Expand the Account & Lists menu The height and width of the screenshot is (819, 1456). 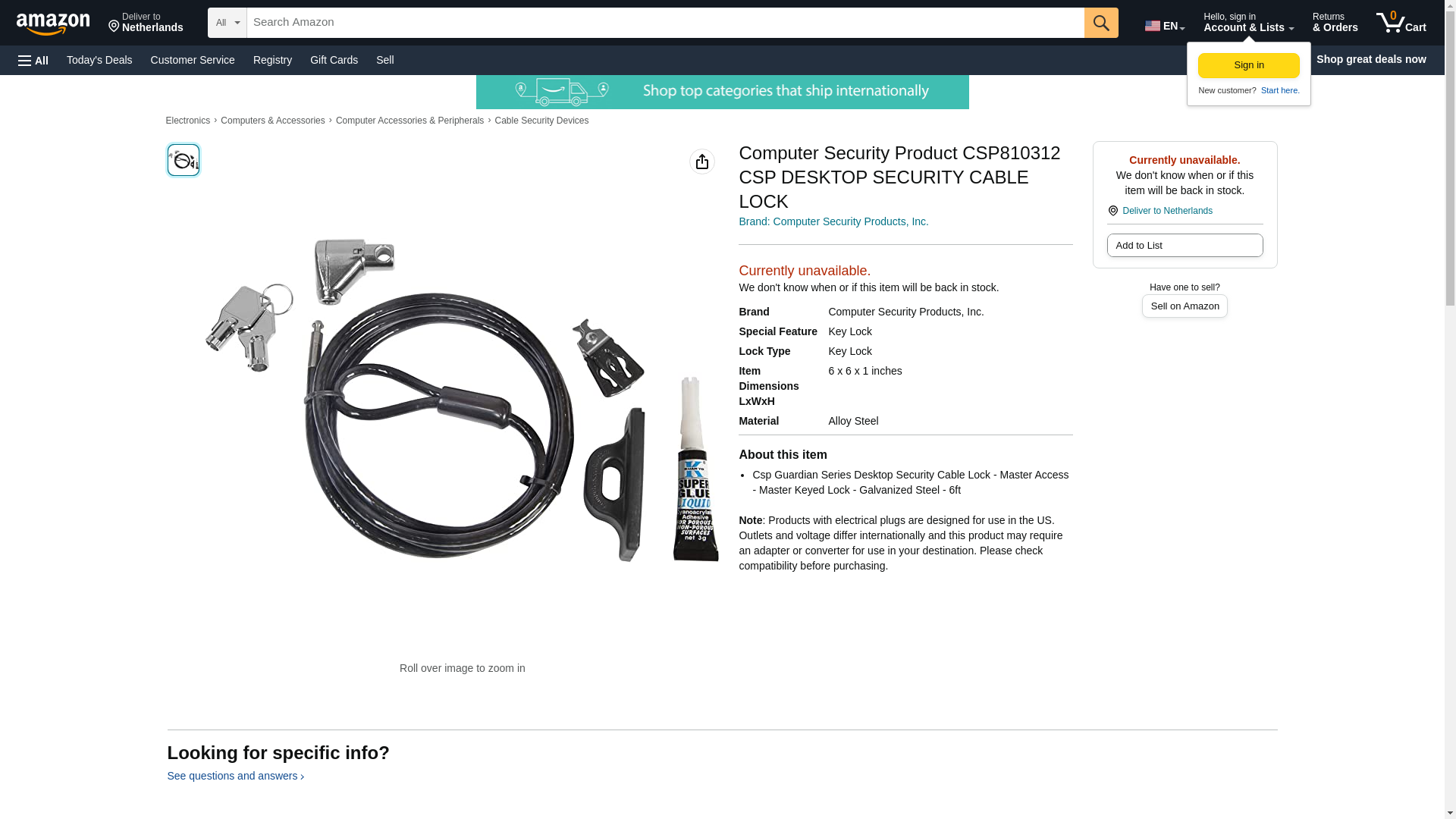click(x=1248, y=23)
